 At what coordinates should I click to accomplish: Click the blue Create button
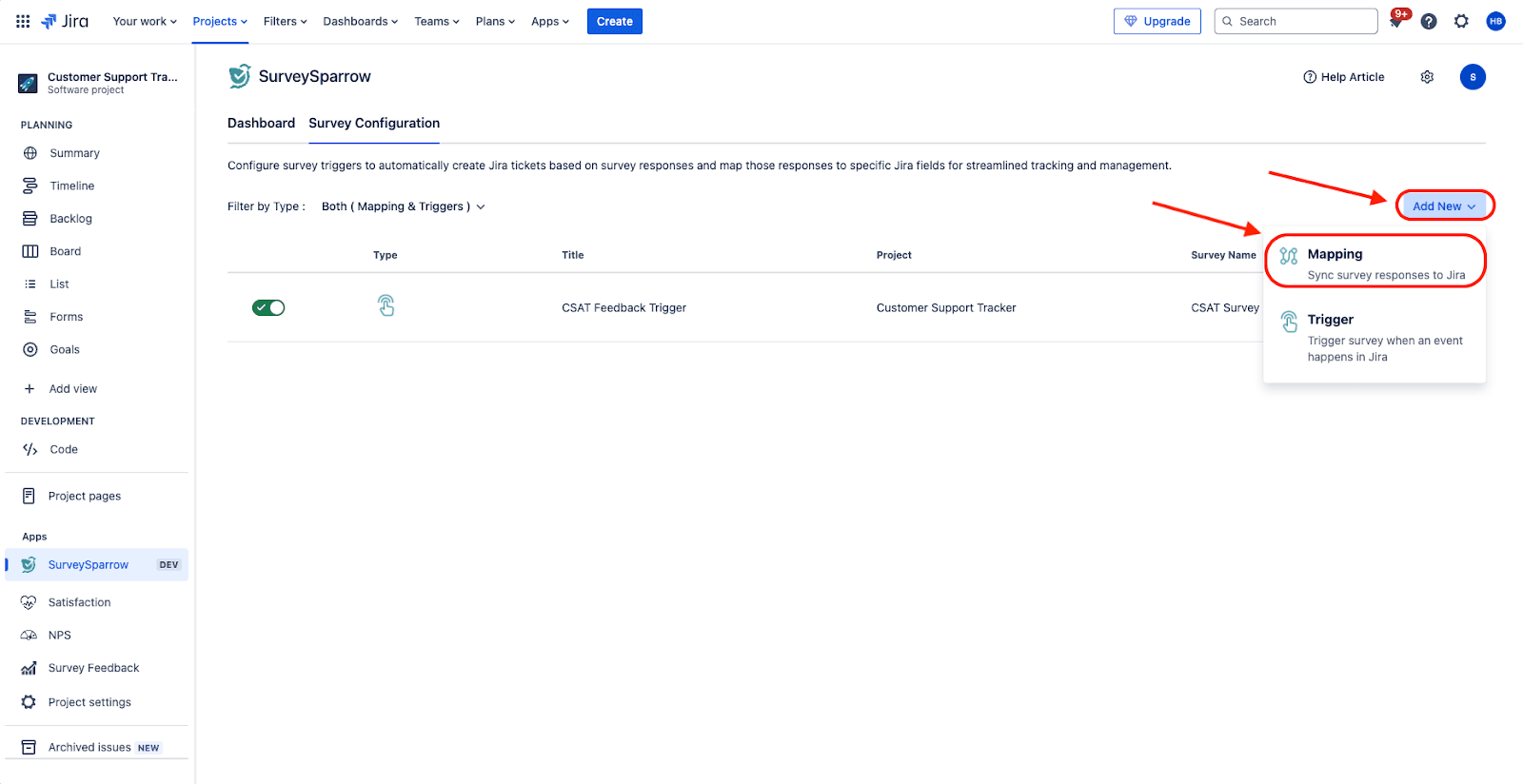[x=614, y=21]
